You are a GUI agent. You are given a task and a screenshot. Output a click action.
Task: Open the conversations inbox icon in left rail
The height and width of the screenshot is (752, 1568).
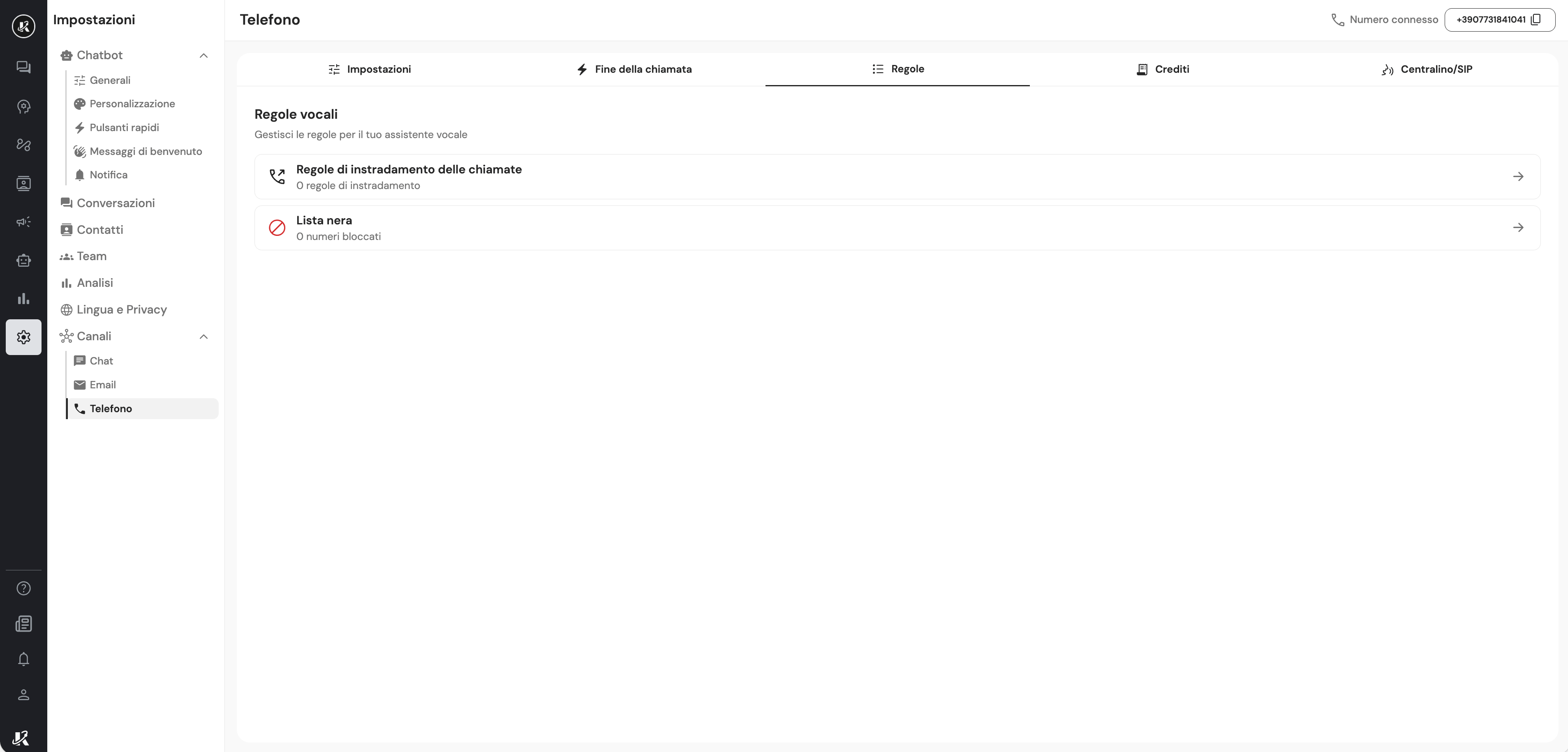point(23,67)
